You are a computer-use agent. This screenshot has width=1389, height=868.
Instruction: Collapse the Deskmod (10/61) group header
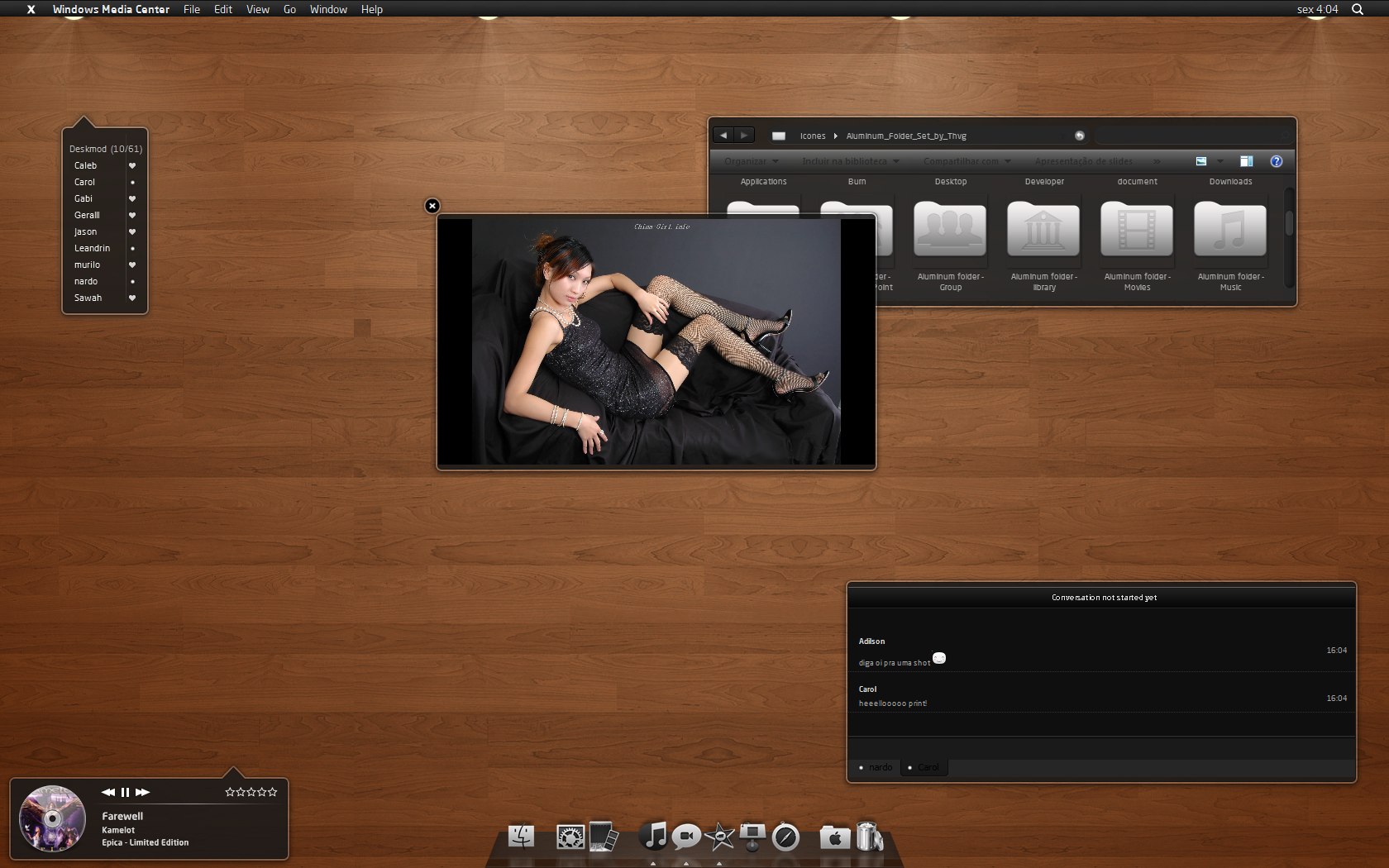pos(106,149)
